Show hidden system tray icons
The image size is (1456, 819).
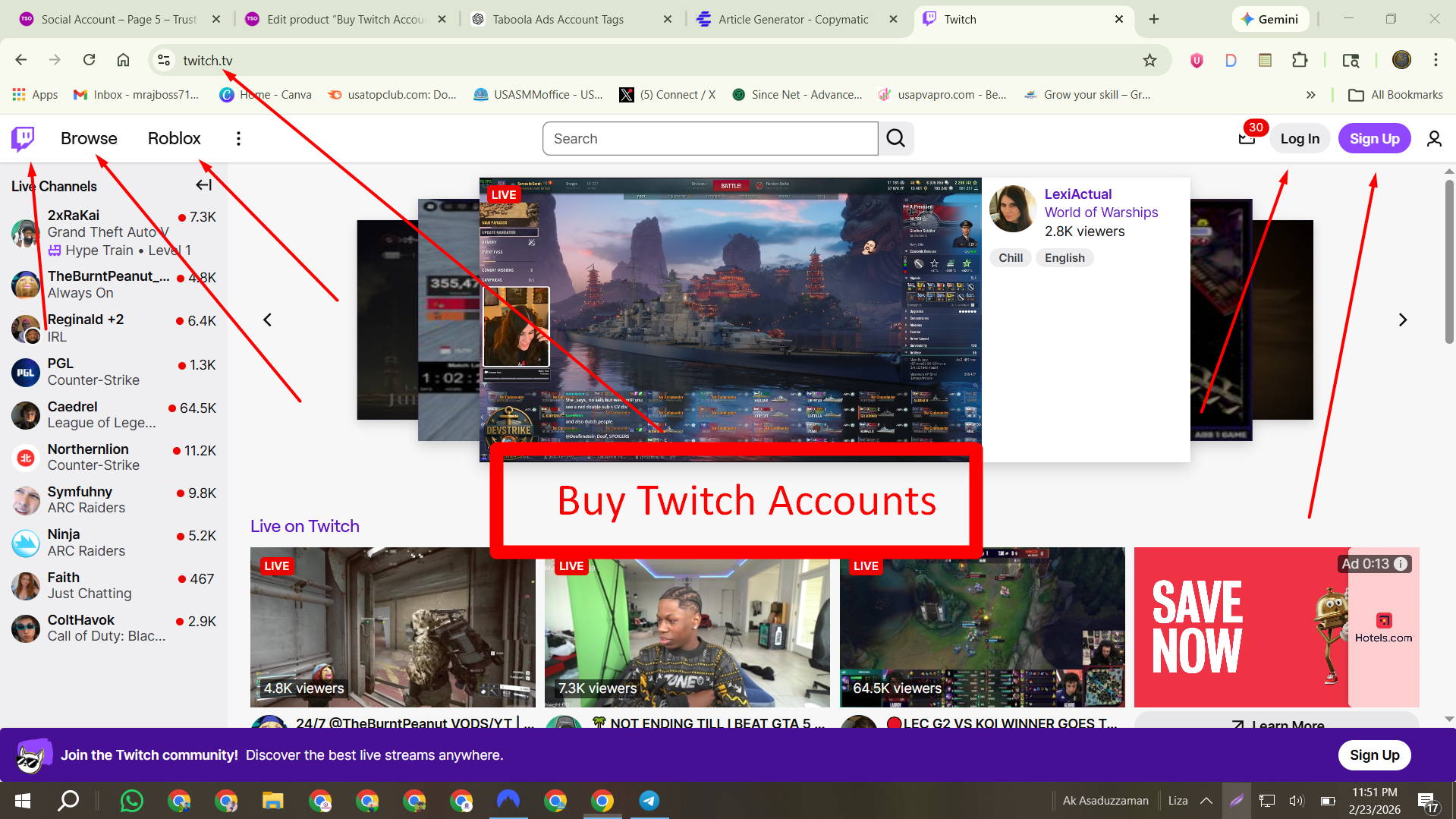pos(1206,801)
